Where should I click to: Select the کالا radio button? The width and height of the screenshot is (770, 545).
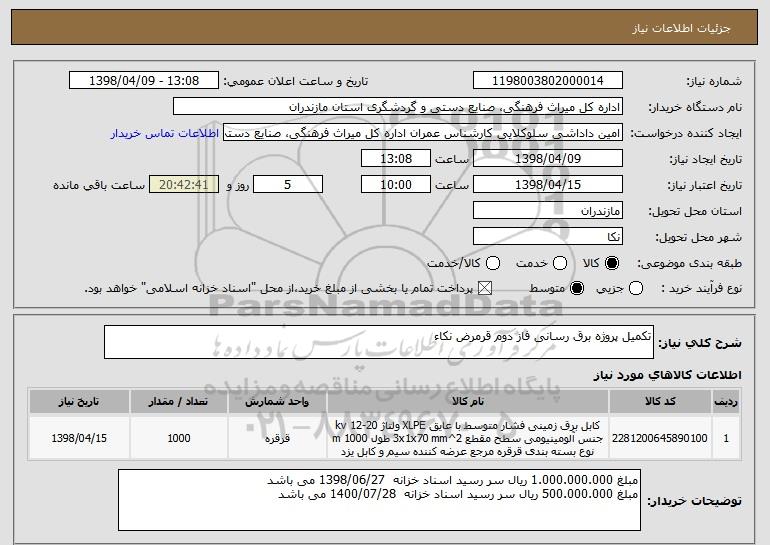pyautogui.click(x=612, y=263)
